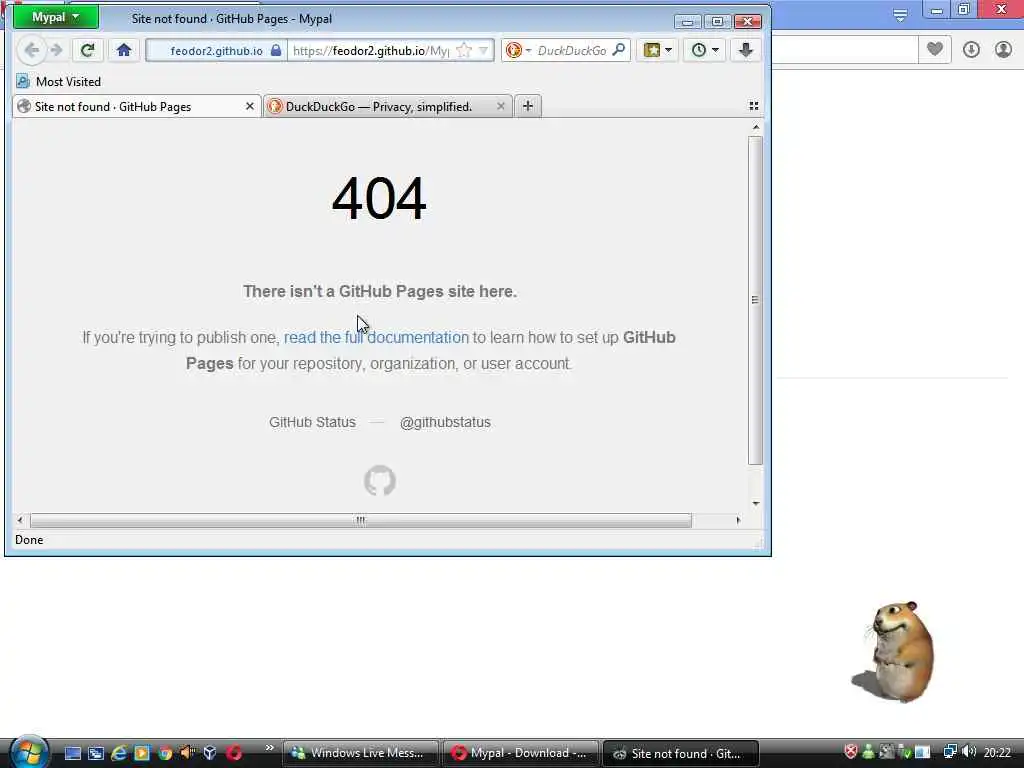The height and width of the screenshot is (768, 1024).
Task: Click the Show Desktop quick launch icon
Action: pos(72,753)
